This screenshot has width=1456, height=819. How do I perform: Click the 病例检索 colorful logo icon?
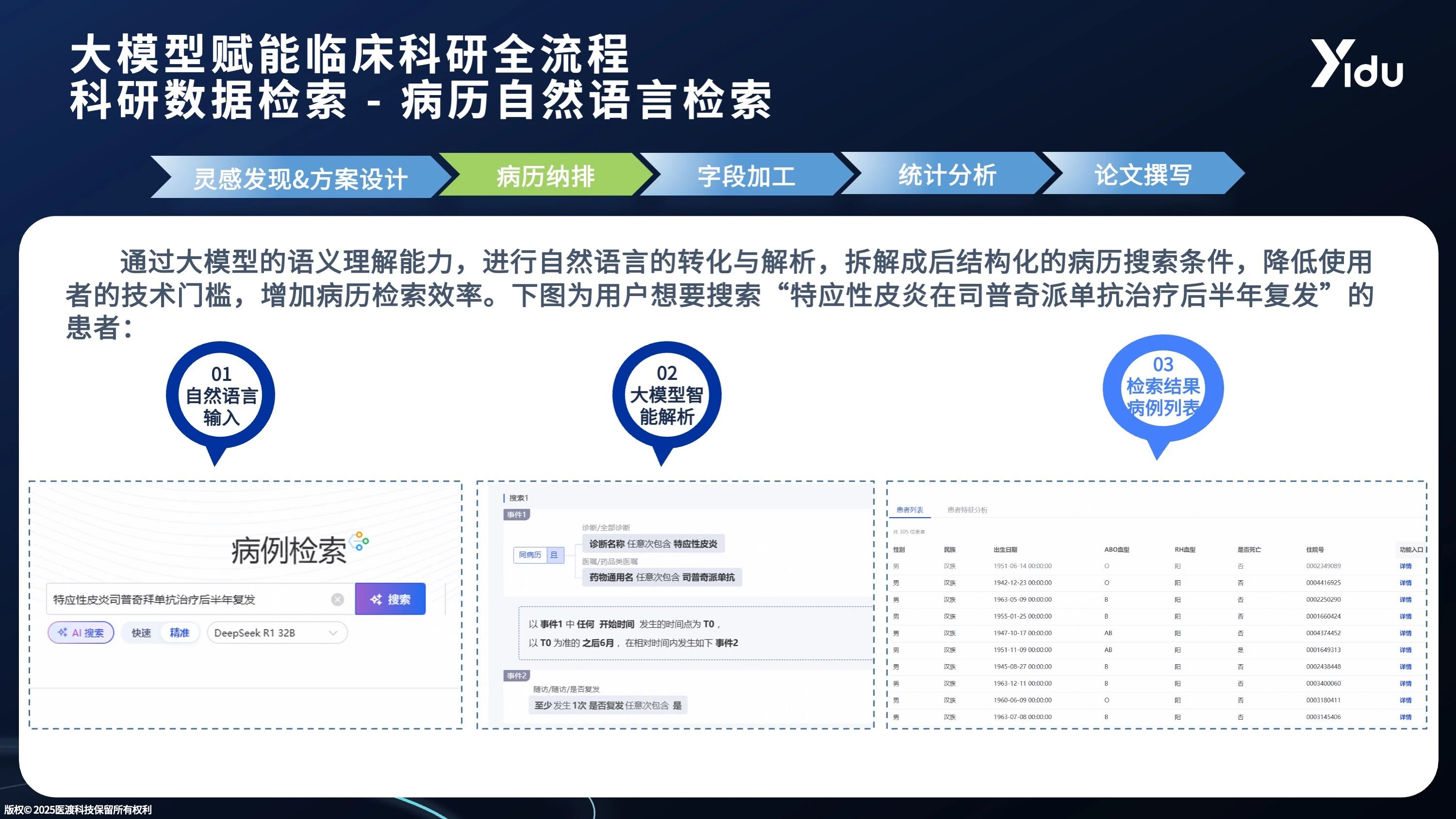coord(360,541)
